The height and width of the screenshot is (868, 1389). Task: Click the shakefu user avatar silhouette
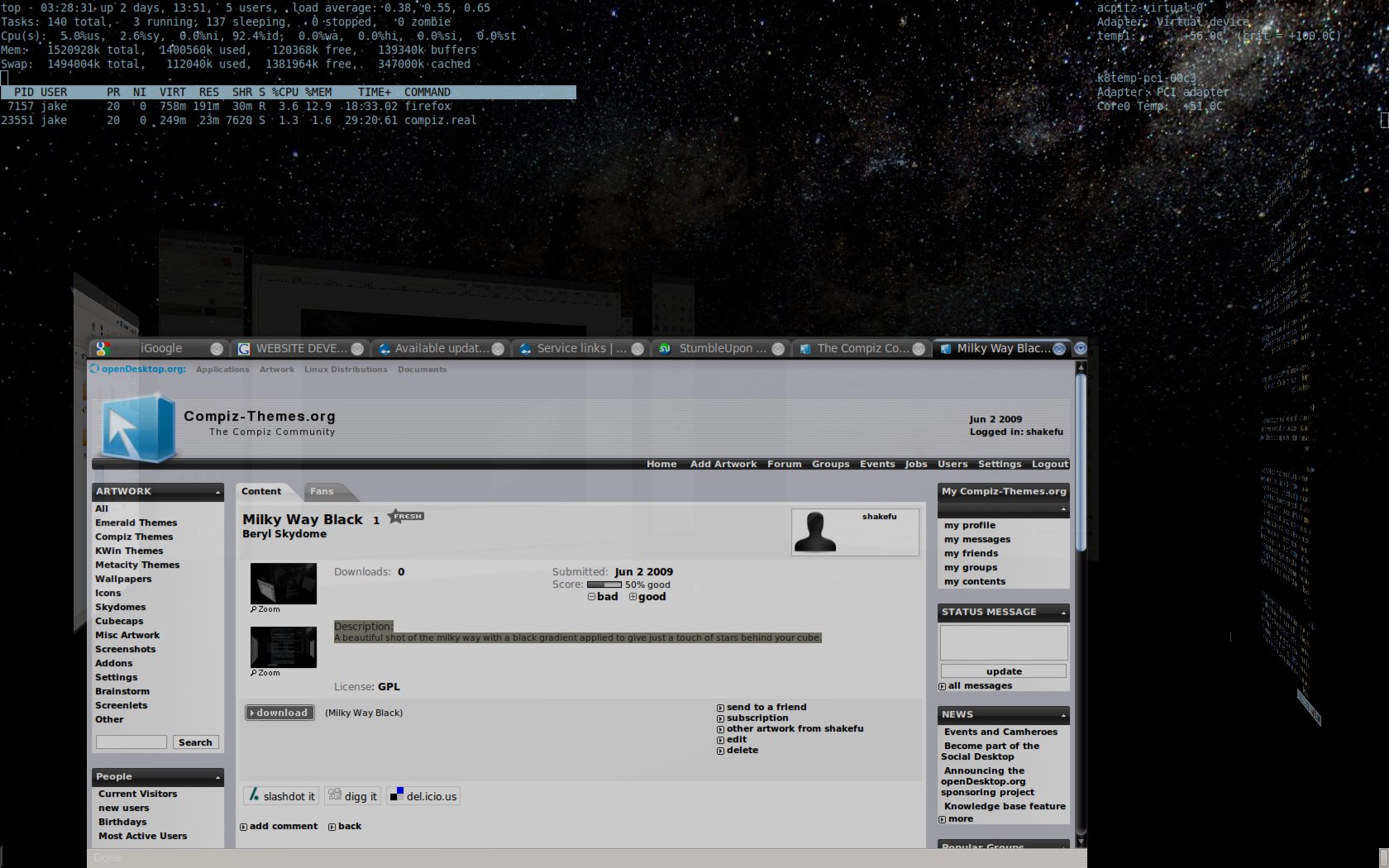point(815,532)
